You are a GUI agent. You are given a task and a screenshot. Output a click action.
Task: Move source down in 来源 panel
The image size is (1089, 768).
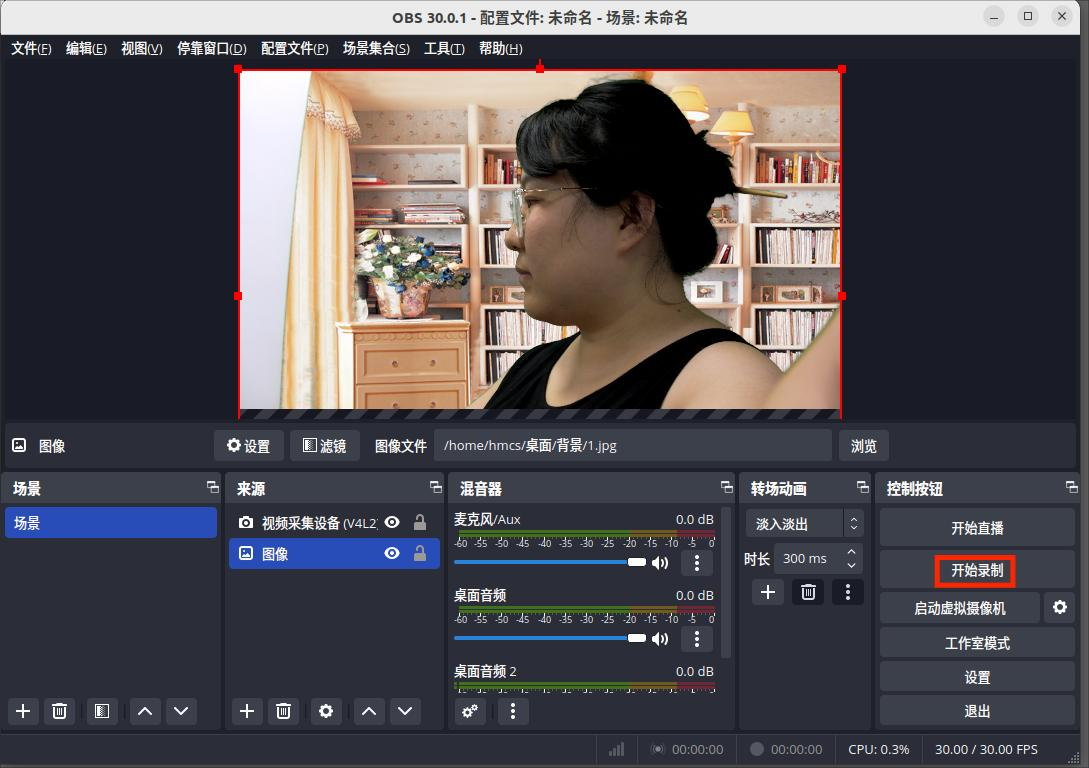405,711
